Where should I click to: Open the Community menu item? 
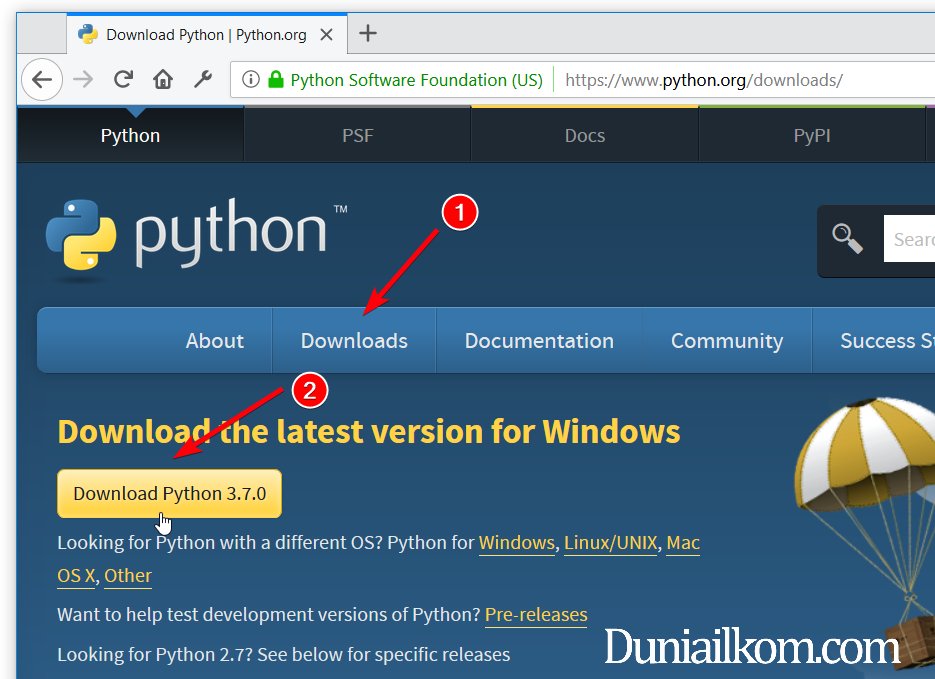click(x=727, y=340)
